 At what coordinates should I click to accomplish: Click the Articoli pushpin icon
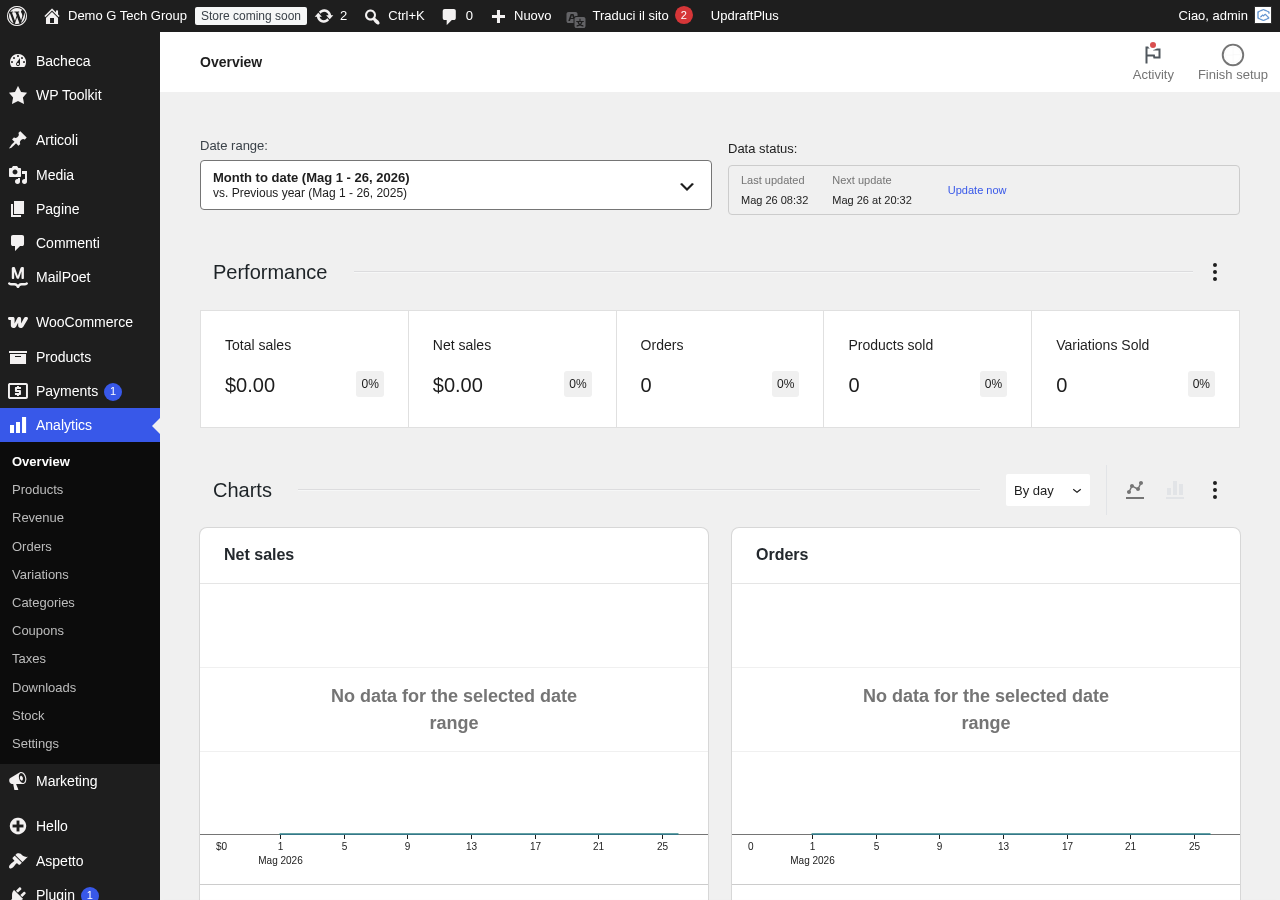pos(18,140)
